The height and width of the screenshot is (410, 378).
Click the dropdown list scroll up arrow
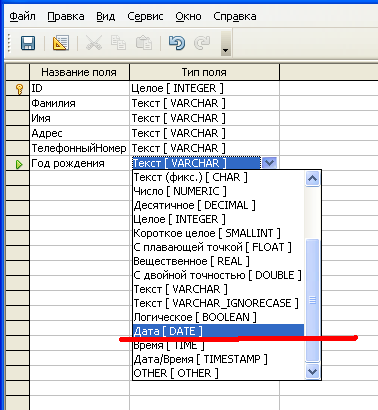[312, 179]
